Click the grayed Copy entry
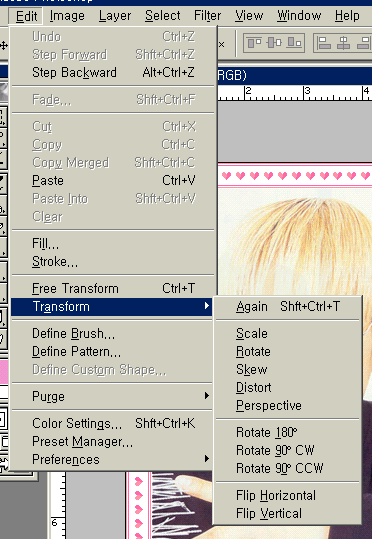 click(x=113, y=145)
